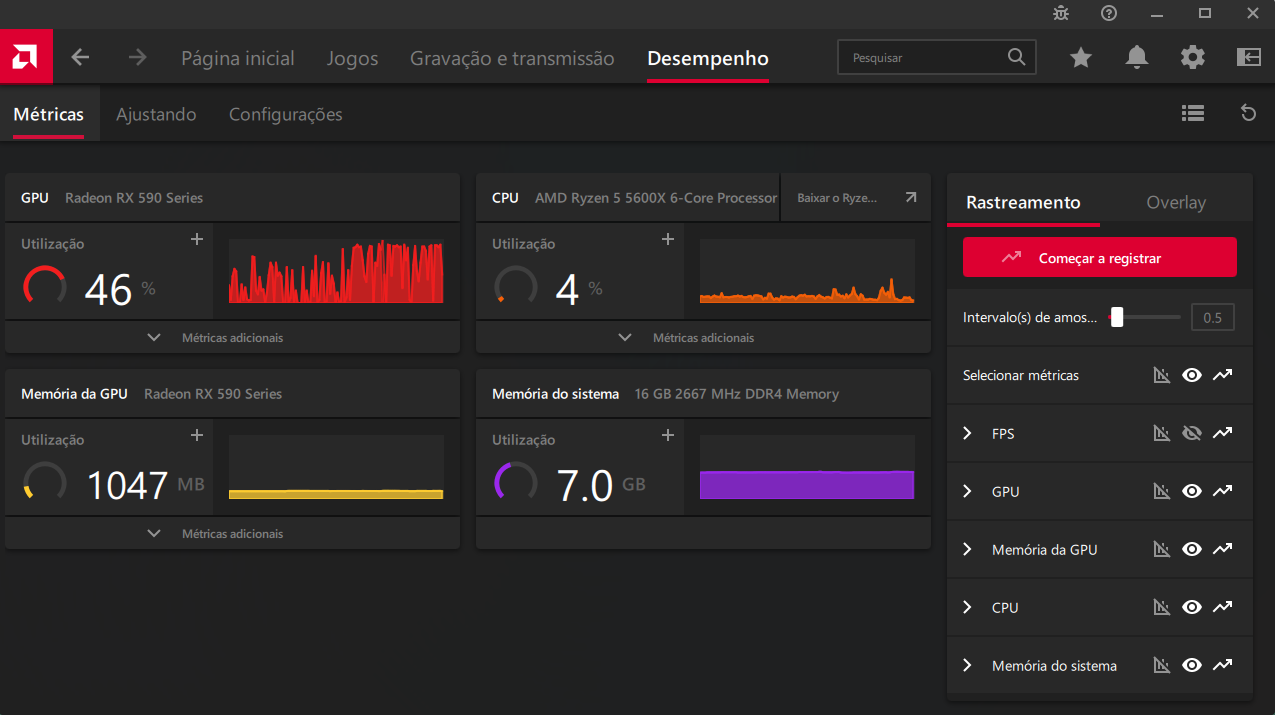Toggle CPU trend graph icon
The height and width of the screenshot is (715, 1275).
pos(1222,608)
